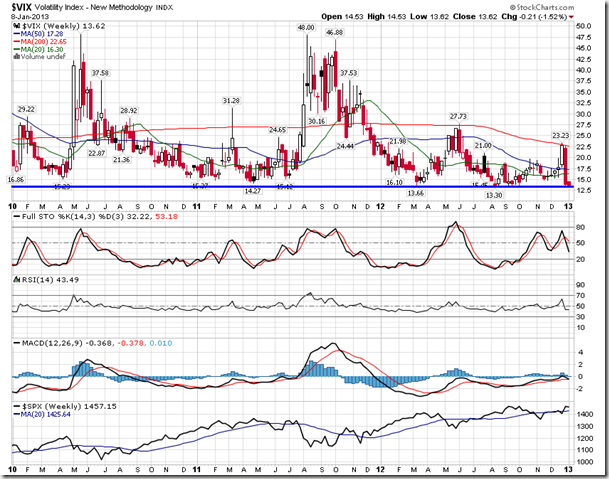The height and width of the screenshot is (479, 609).
Task: Click the 27.73 high price annotation
Action: pos(458,116)
